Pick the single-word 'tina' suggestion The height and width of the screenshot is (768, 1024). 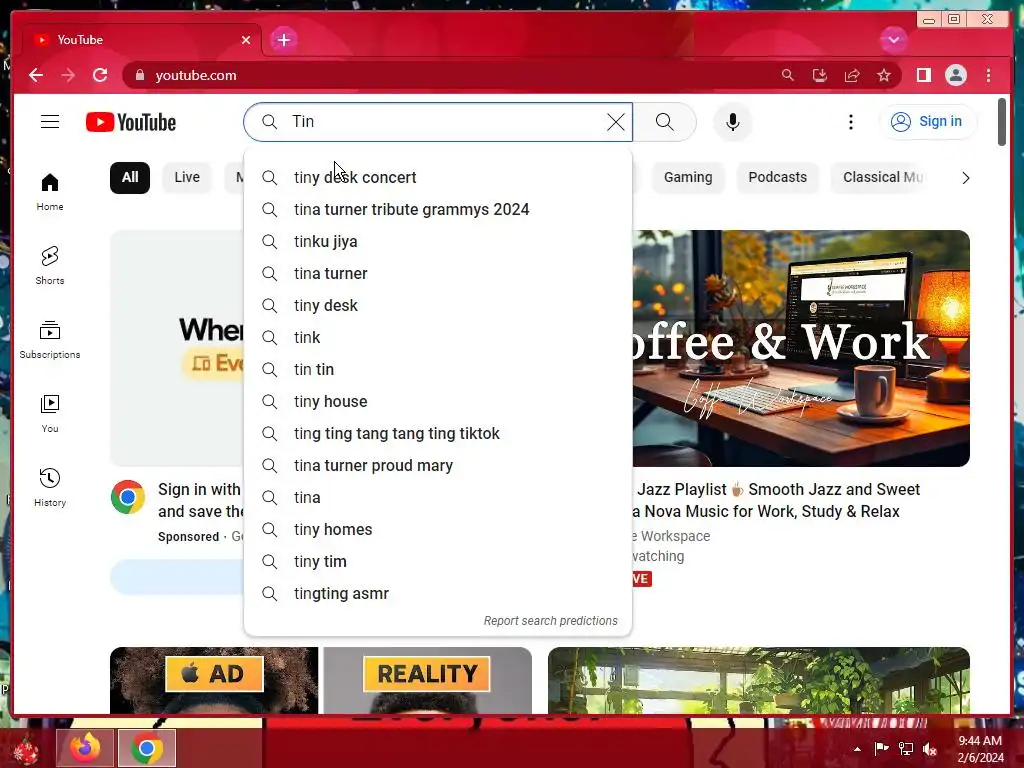tap(438, 497)
